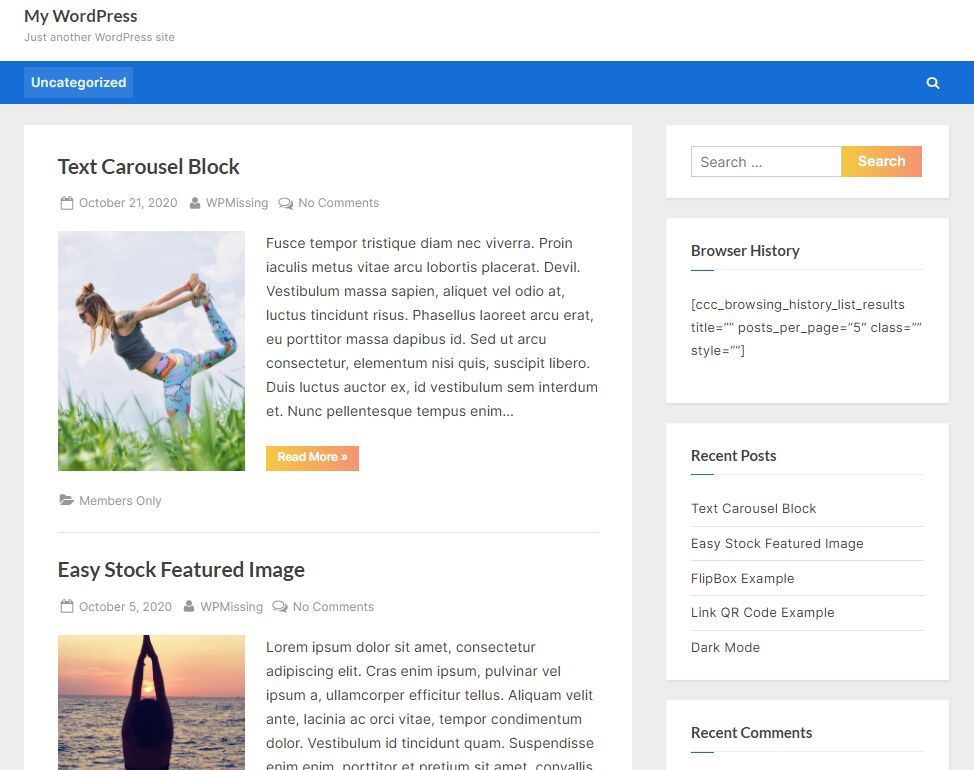974x770 pixels.
Task: Open search via the navbar magnifier icon
Action: (932, 82)
